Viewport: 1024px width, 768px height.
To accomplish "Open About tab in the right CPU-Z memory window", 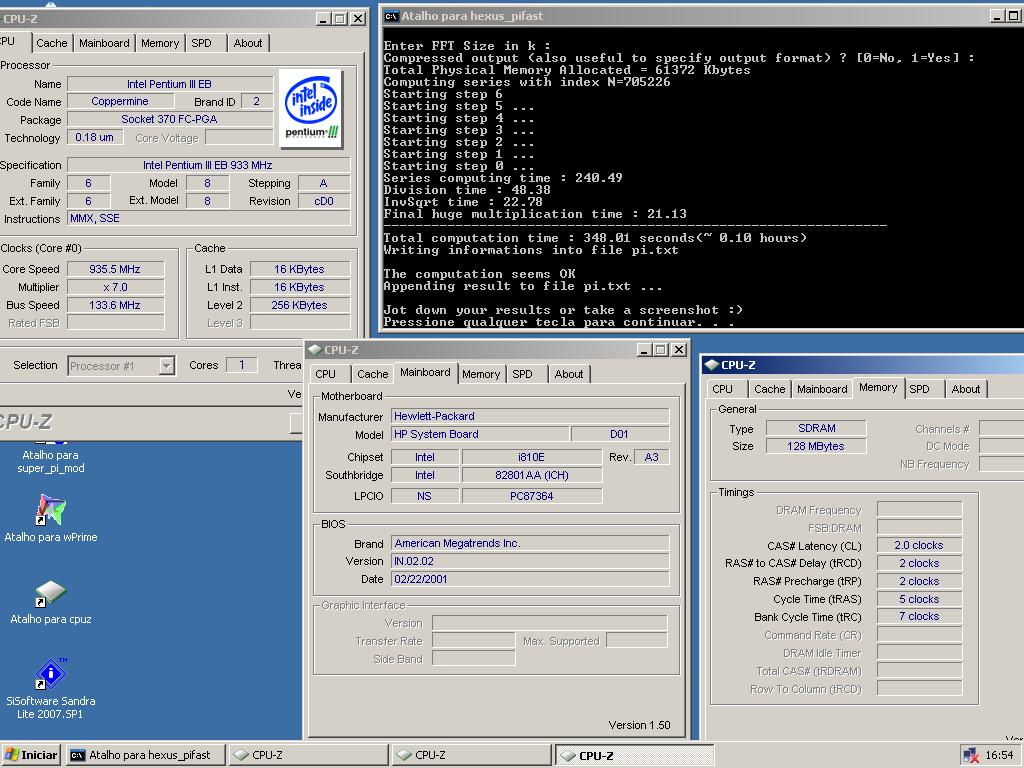I will [965, 389].
